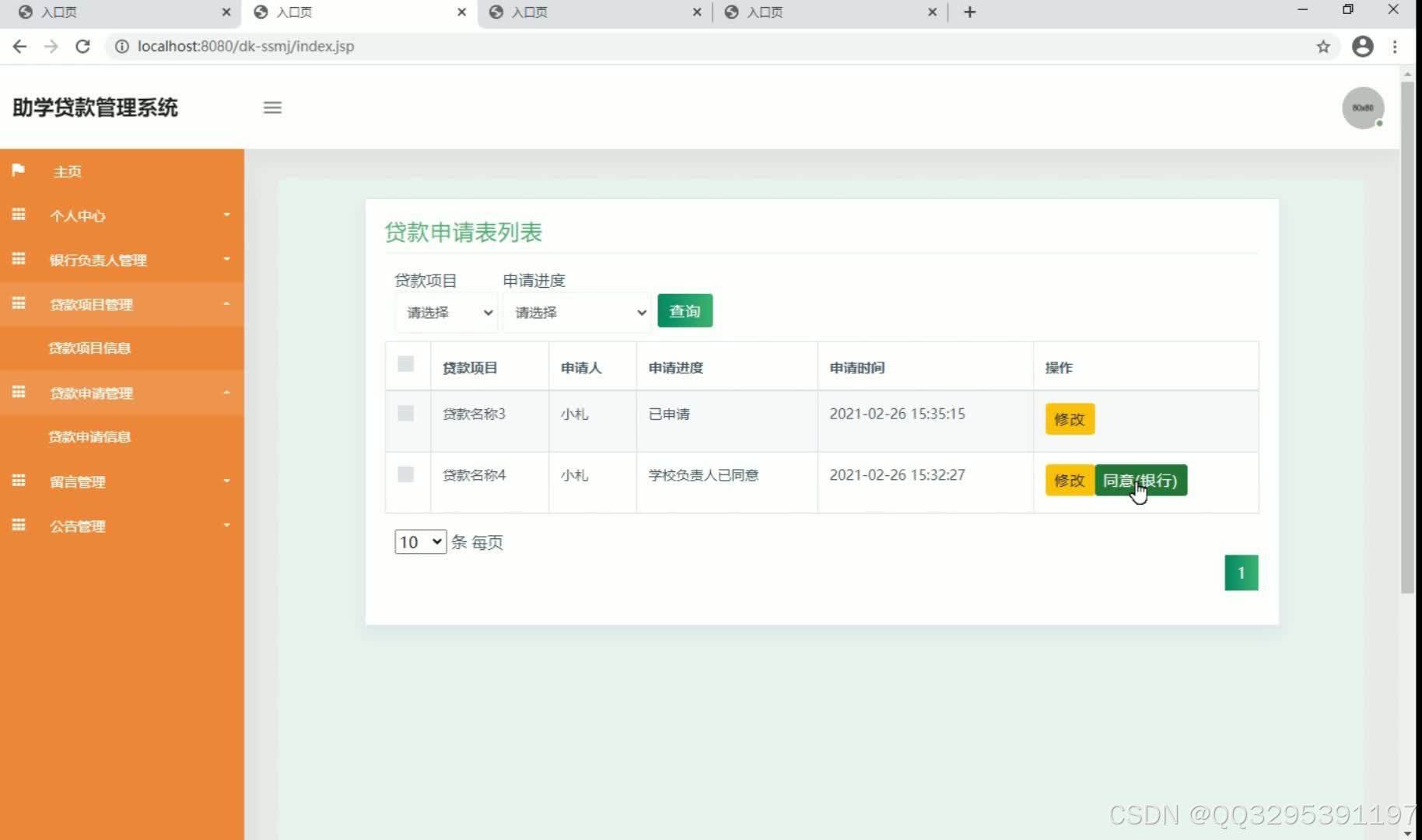Image resolution: width=1422 pixels, height=840 pixels.
Task: Open 贷款项目信息 submenu item
Action: pos(89,348)
